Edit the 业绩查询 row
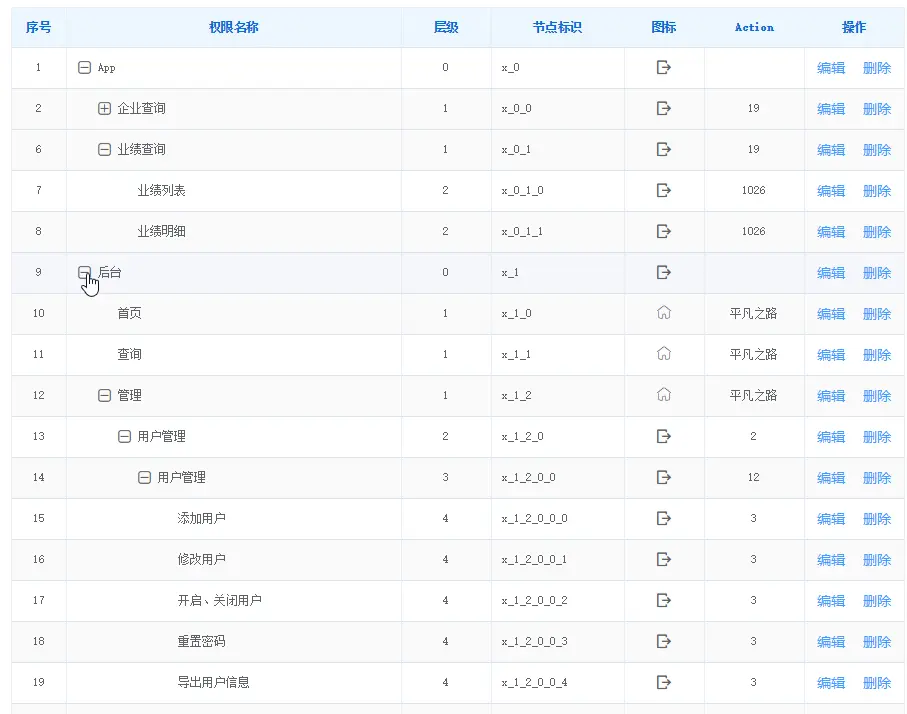 pyautogui.click(x=831, y=150)
